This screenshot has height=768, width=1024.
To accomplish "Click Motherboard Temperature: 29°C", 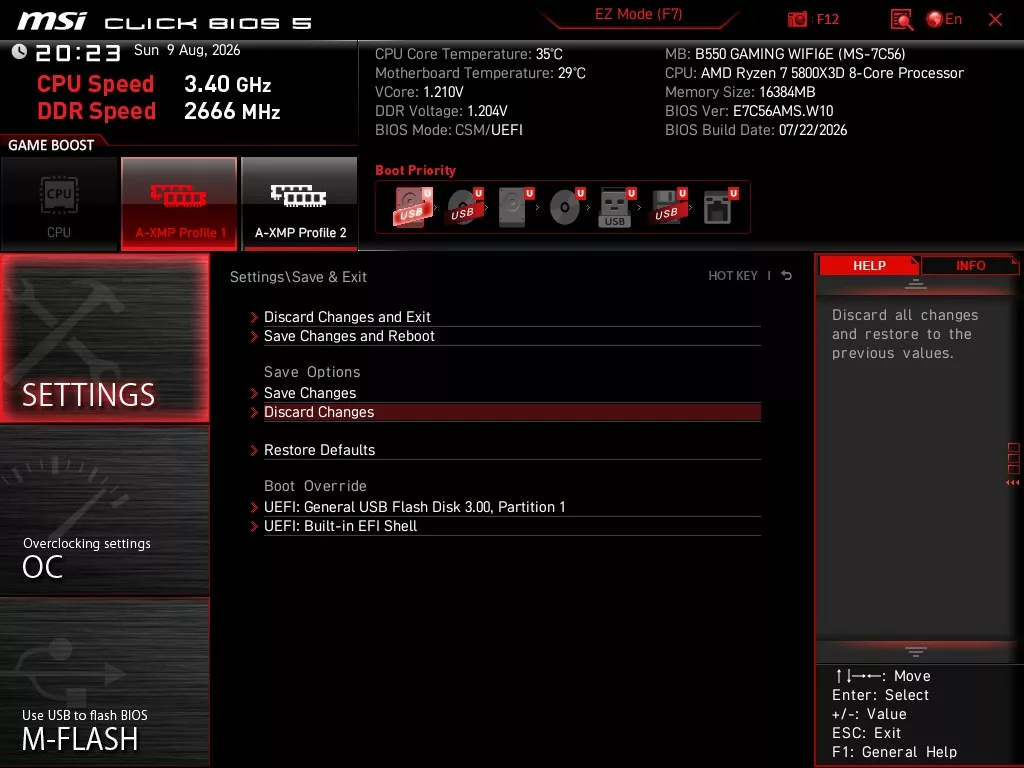I will pyautogui.click(x=480, y=73).
